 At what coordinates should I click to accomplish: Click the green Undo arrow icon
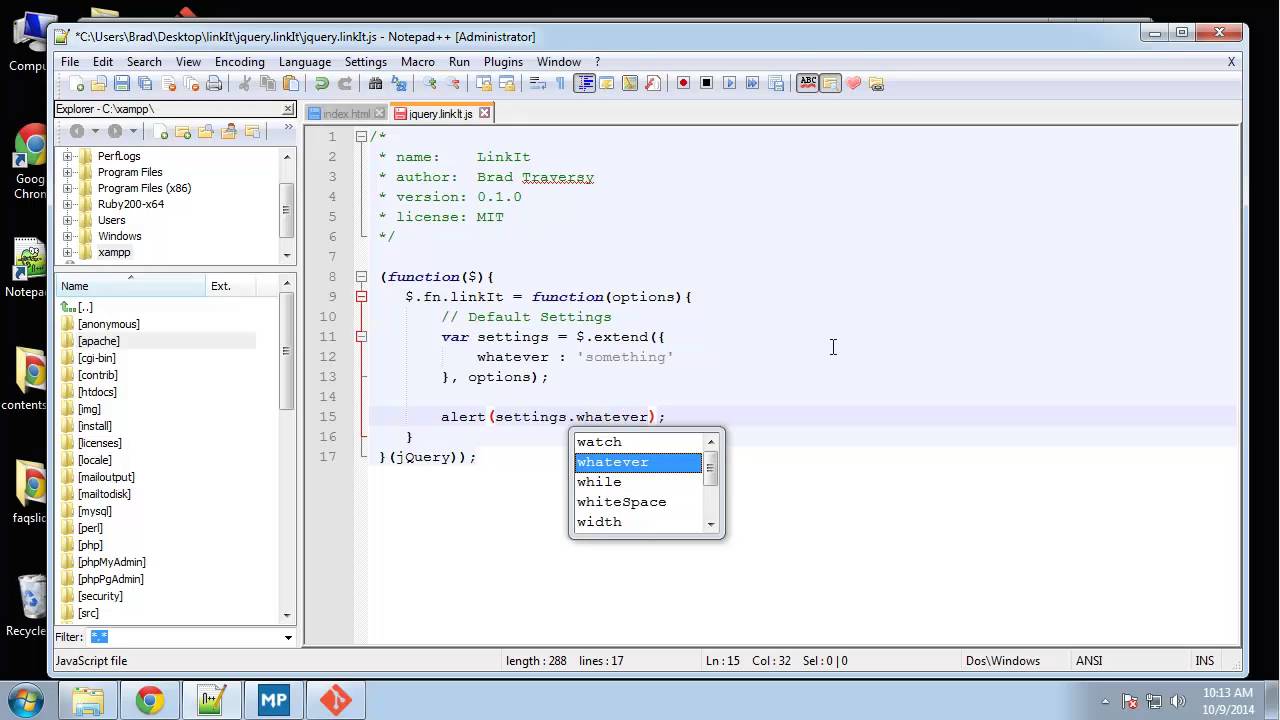click(x=321, y=83)
